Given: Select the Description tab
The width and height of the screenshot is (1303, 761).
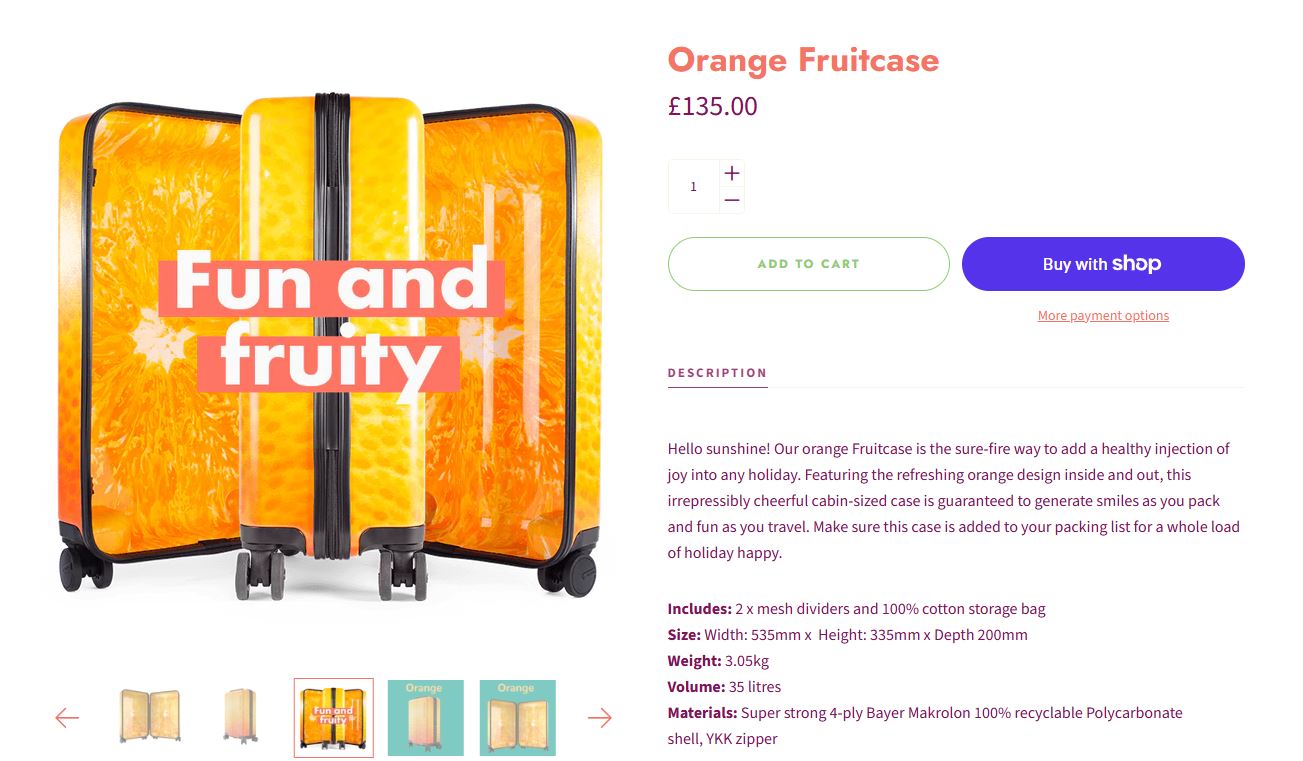Looking at the screenshot, I should [x=717, y=373].
